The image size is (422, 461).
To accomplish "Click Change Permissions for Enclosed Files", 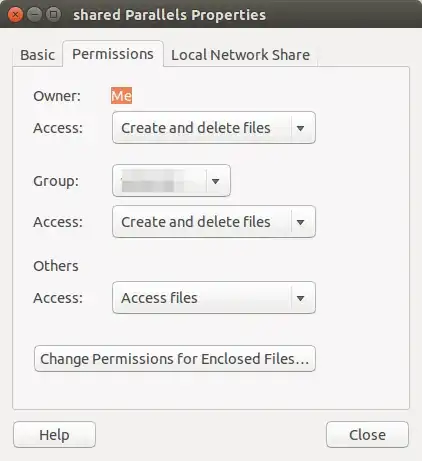I will [x=175, y=359].
